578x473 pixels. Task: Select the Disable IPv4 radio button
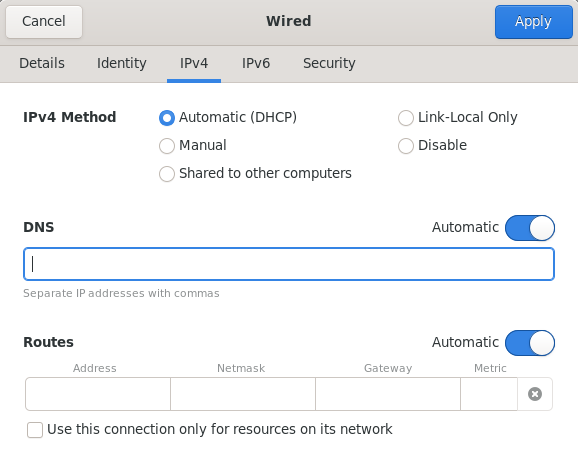[x=405, y=146]
